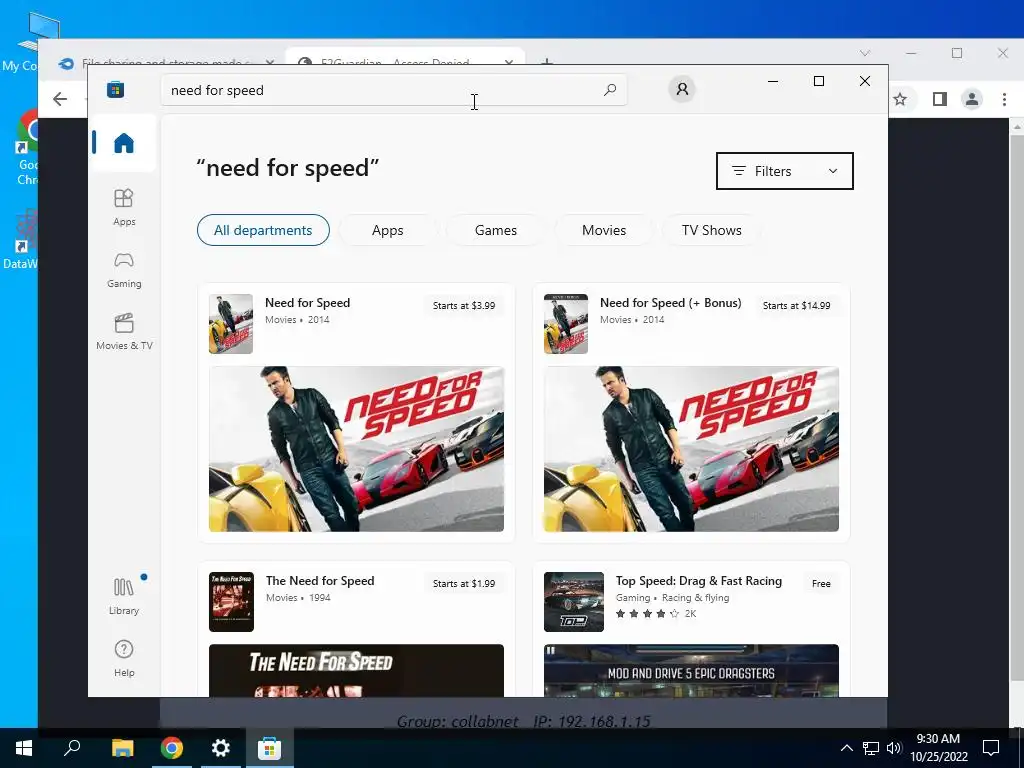This screenshot has width=1024, height=768.
Task: Click the large Need for Speed $3.99 banner
Action: 356,449
